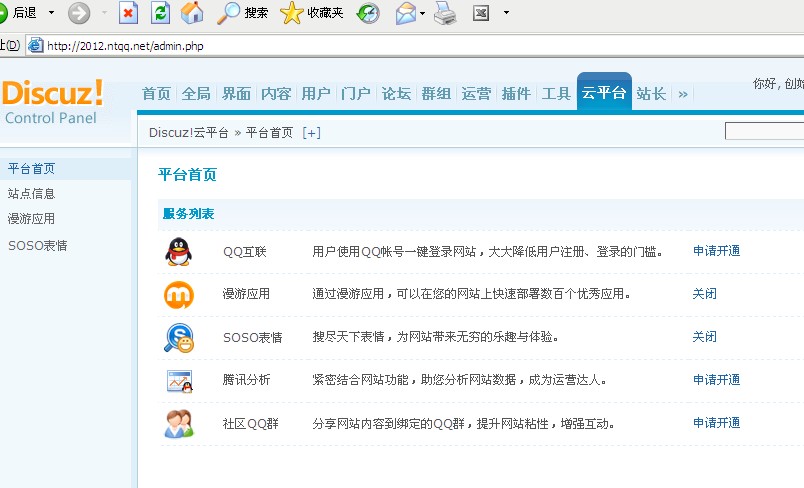The width and height of the screenshot is (804, 488).
Task: Open the 论坛 admin tab
Action: click(x=396, y=94)
